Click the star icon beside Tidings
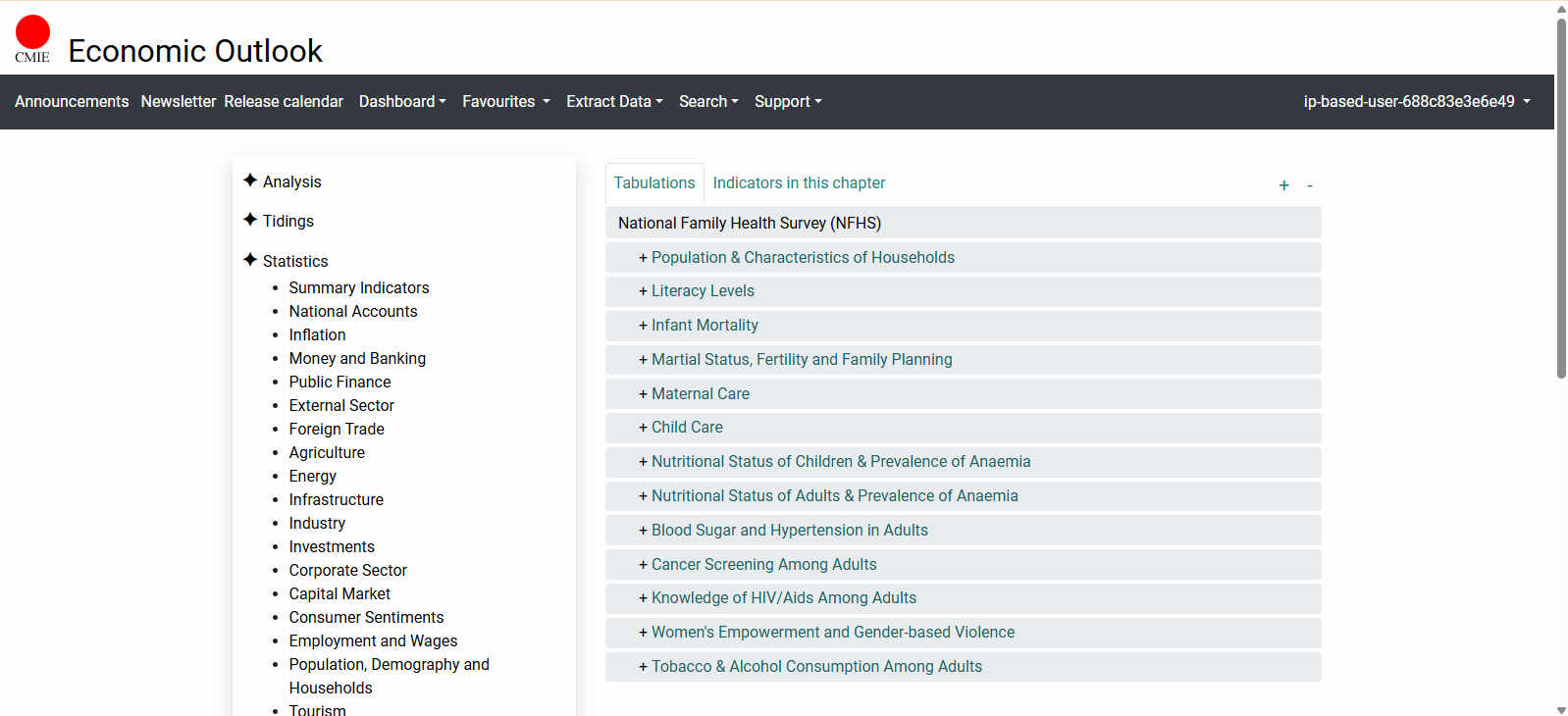Viewport: 1568px width, 716px height. tap(250, 220)
